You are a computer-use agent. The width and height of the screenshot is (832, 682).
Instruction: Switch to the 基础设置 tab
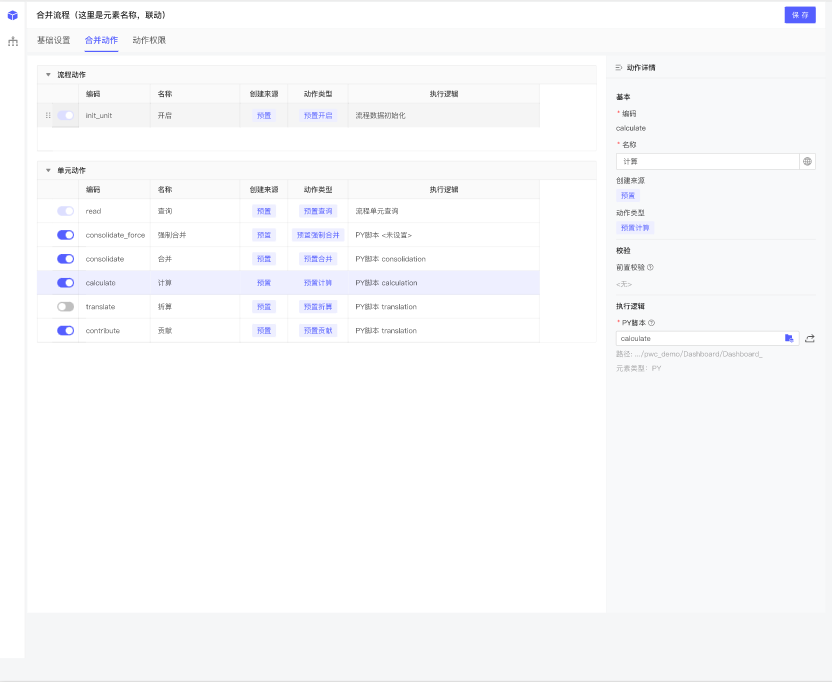tap(53, 41)
